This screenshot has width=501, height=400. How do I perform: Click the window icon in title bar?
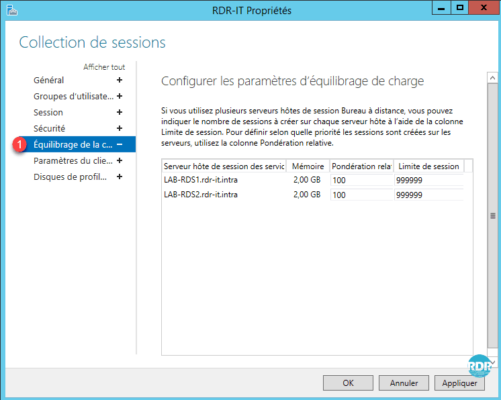[12, 10]
